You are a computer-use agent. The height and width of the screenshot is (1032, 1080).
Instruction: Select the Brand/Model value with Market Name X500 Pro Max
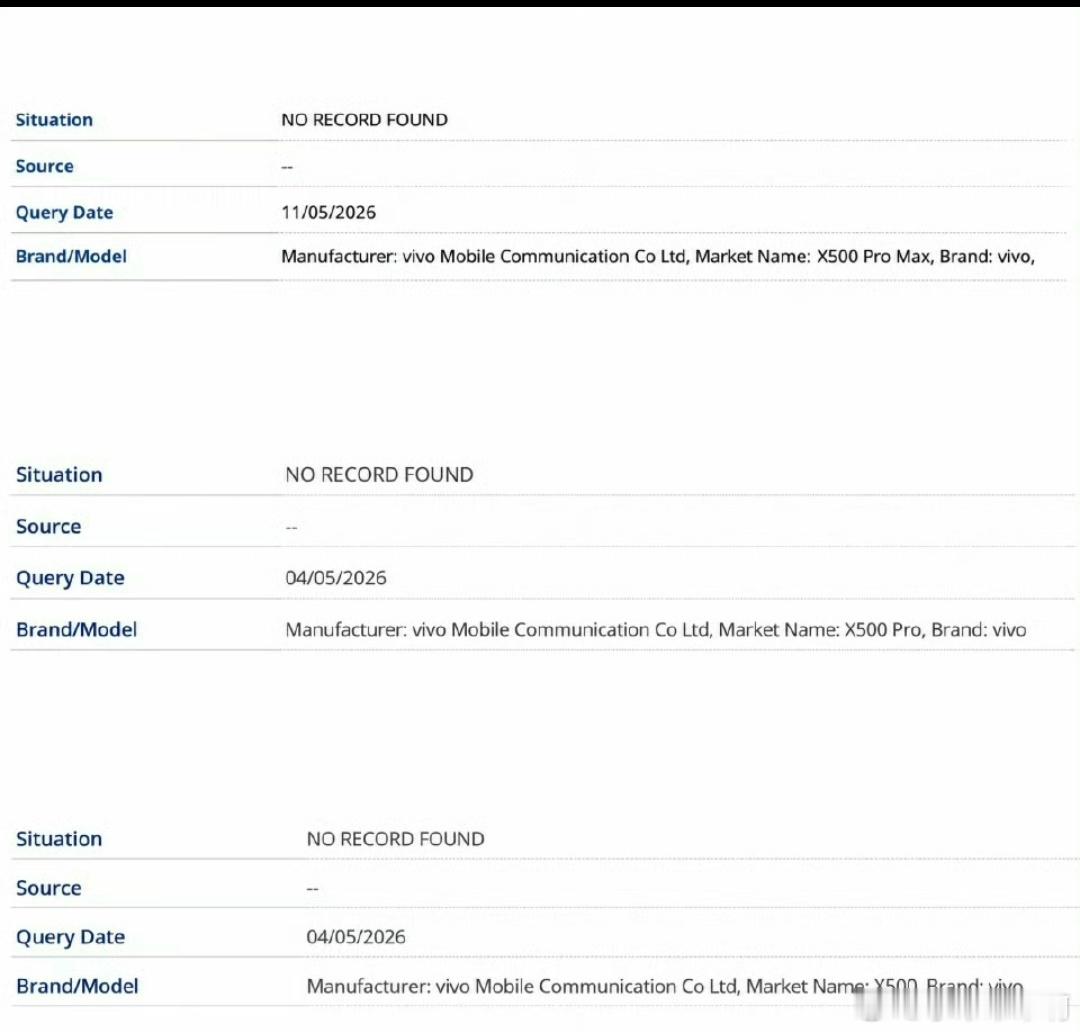coord(658,256)
